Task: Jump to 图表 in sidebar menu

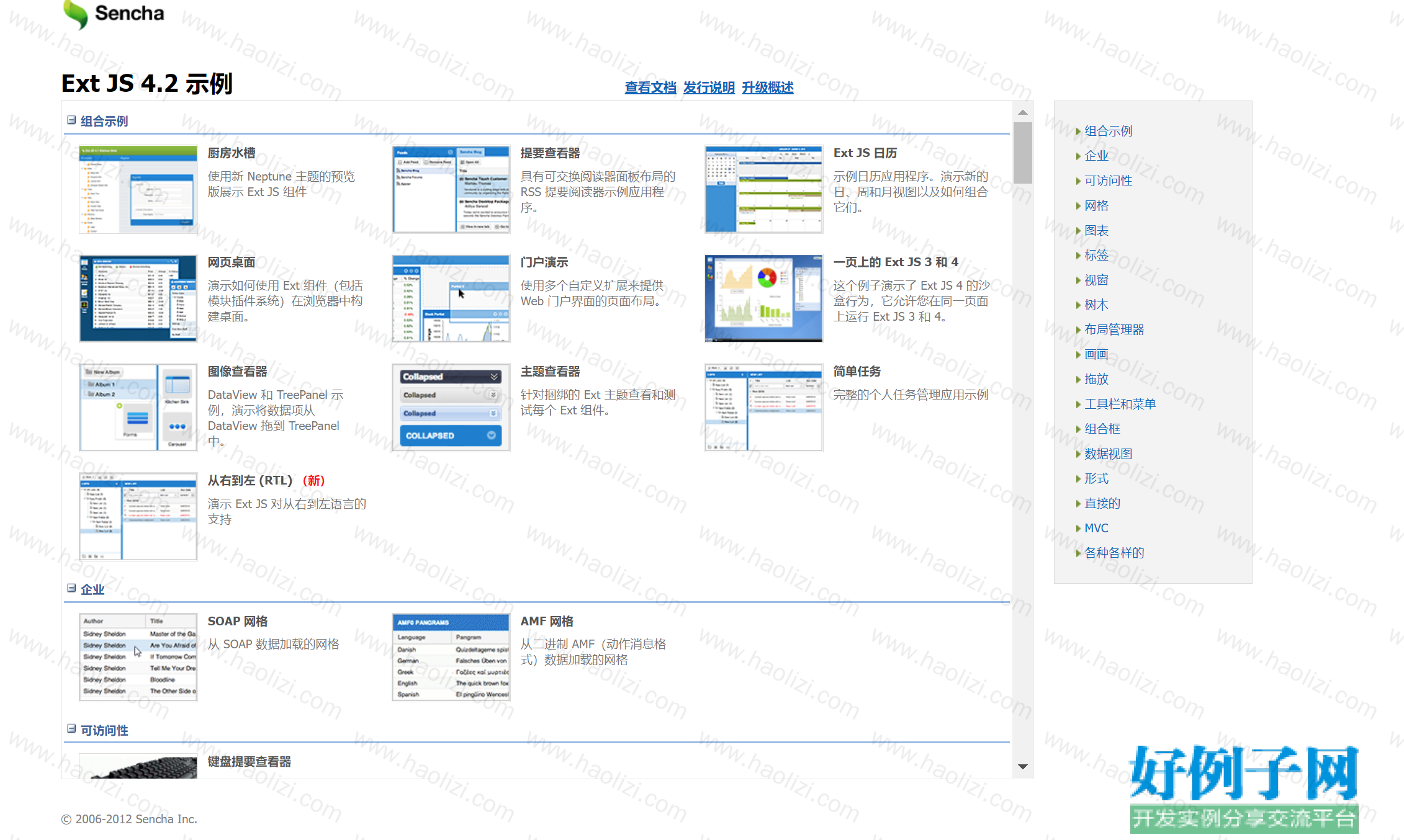Action: pos(1096,230)
